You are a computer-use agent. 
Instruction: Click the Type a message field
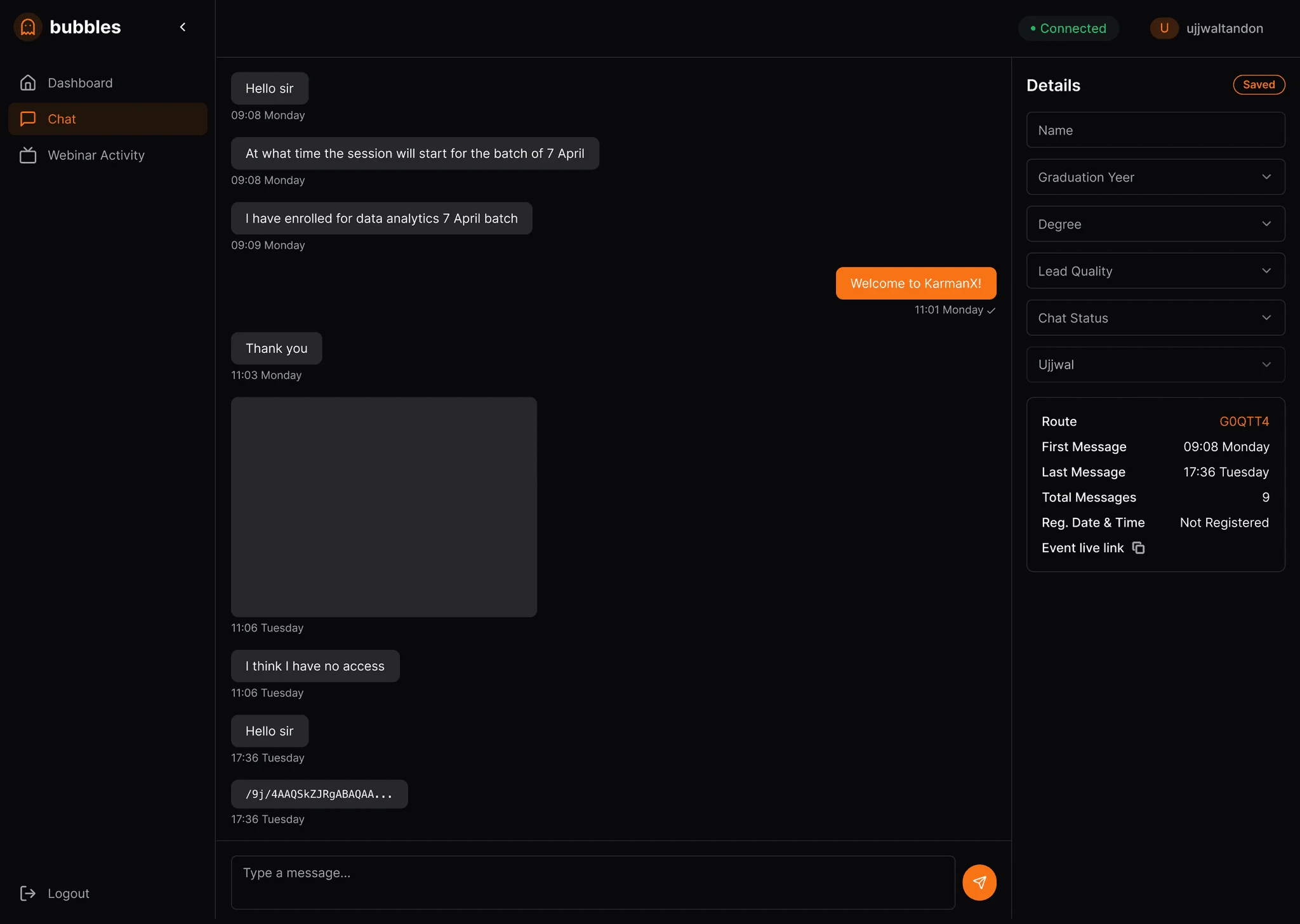tap(593, 882)
